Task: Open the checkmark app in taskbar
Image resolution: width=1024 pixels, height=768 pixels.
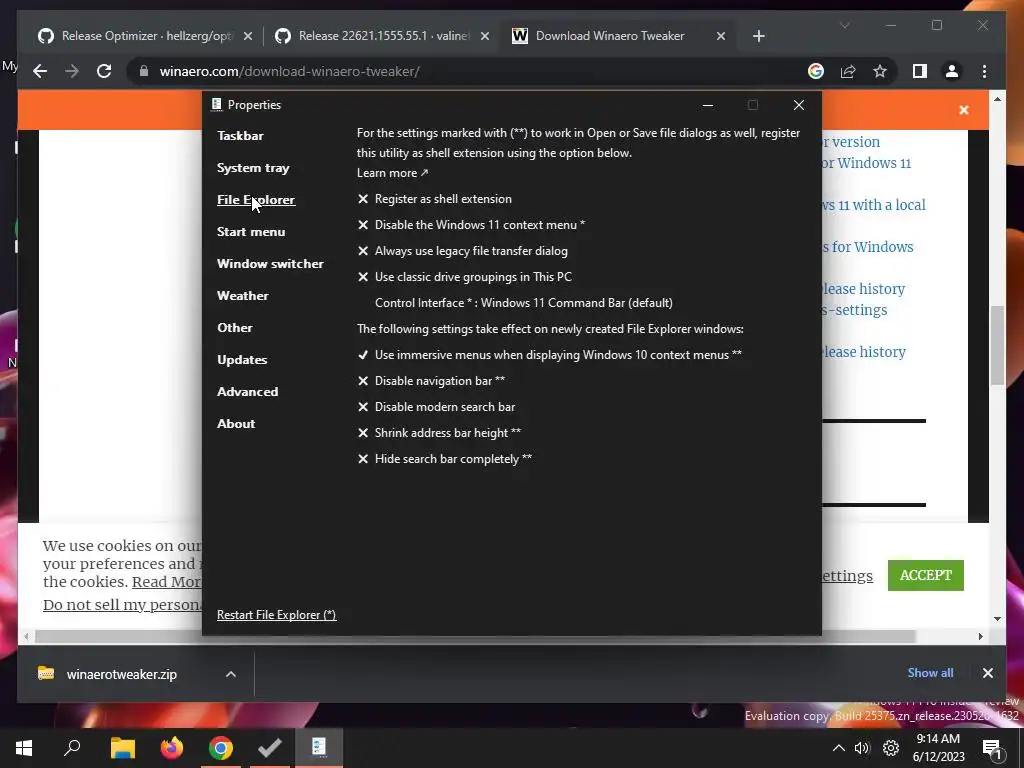Action: tap(270, 748)
